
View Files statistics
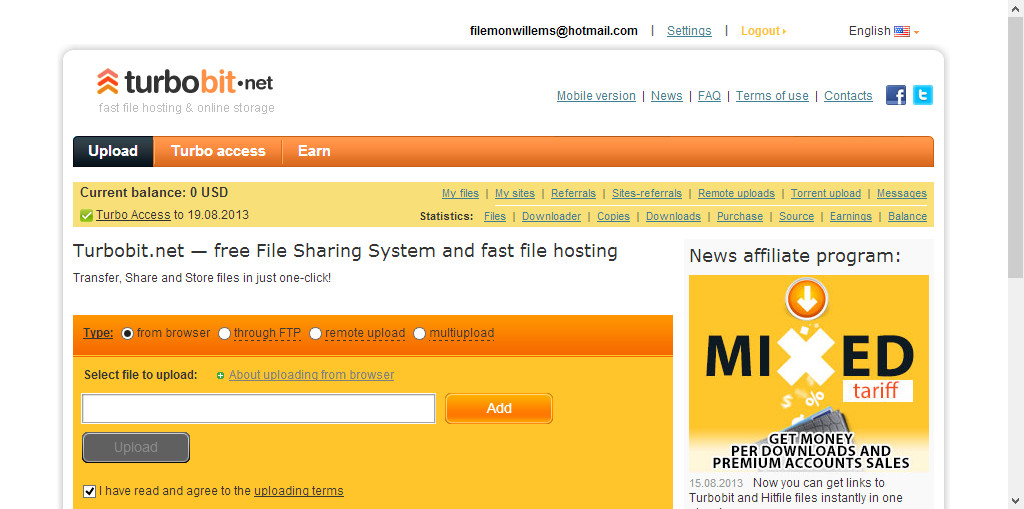point(495,216)
